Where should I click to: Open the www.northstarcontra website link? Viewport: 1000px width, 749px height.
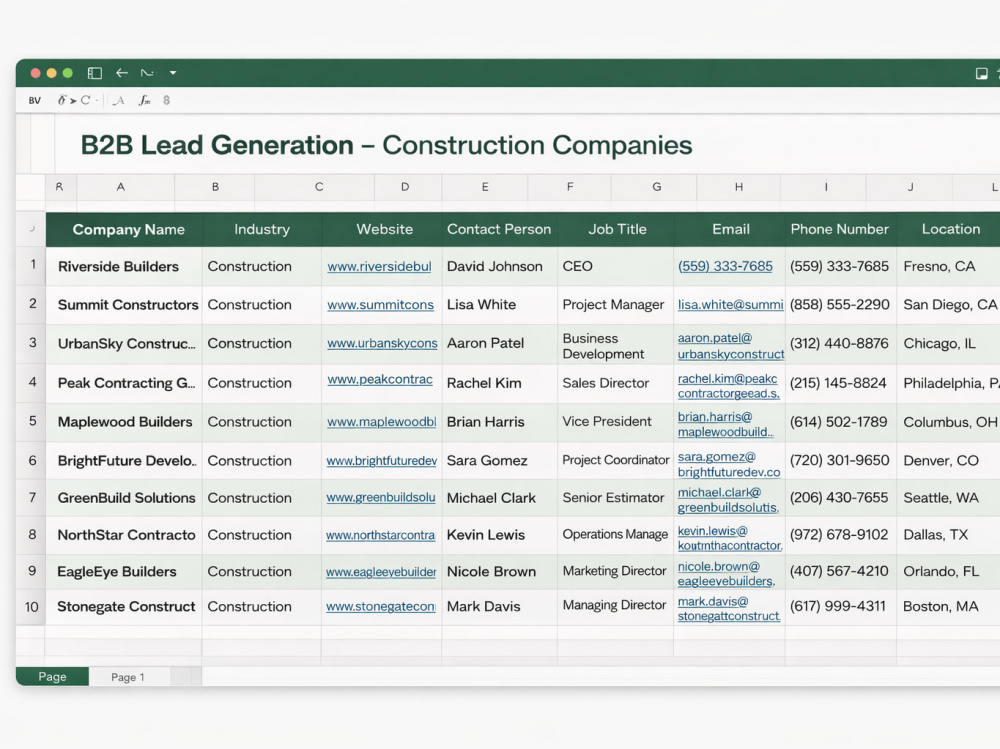click(381, 535)
